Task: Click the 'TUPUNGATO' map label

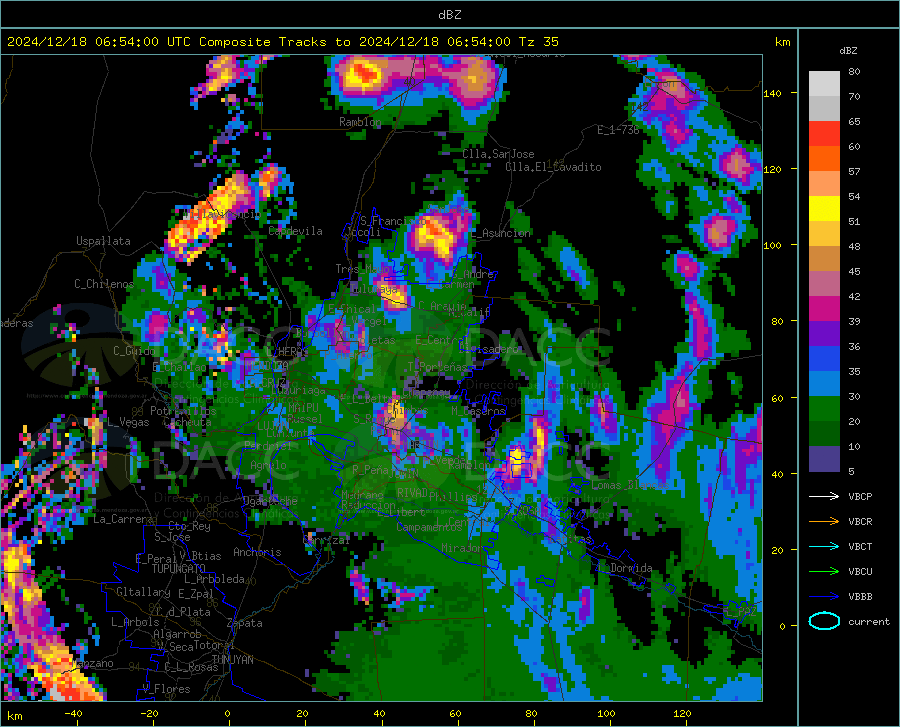Action: pyautogui.click(x=179, y=569)
